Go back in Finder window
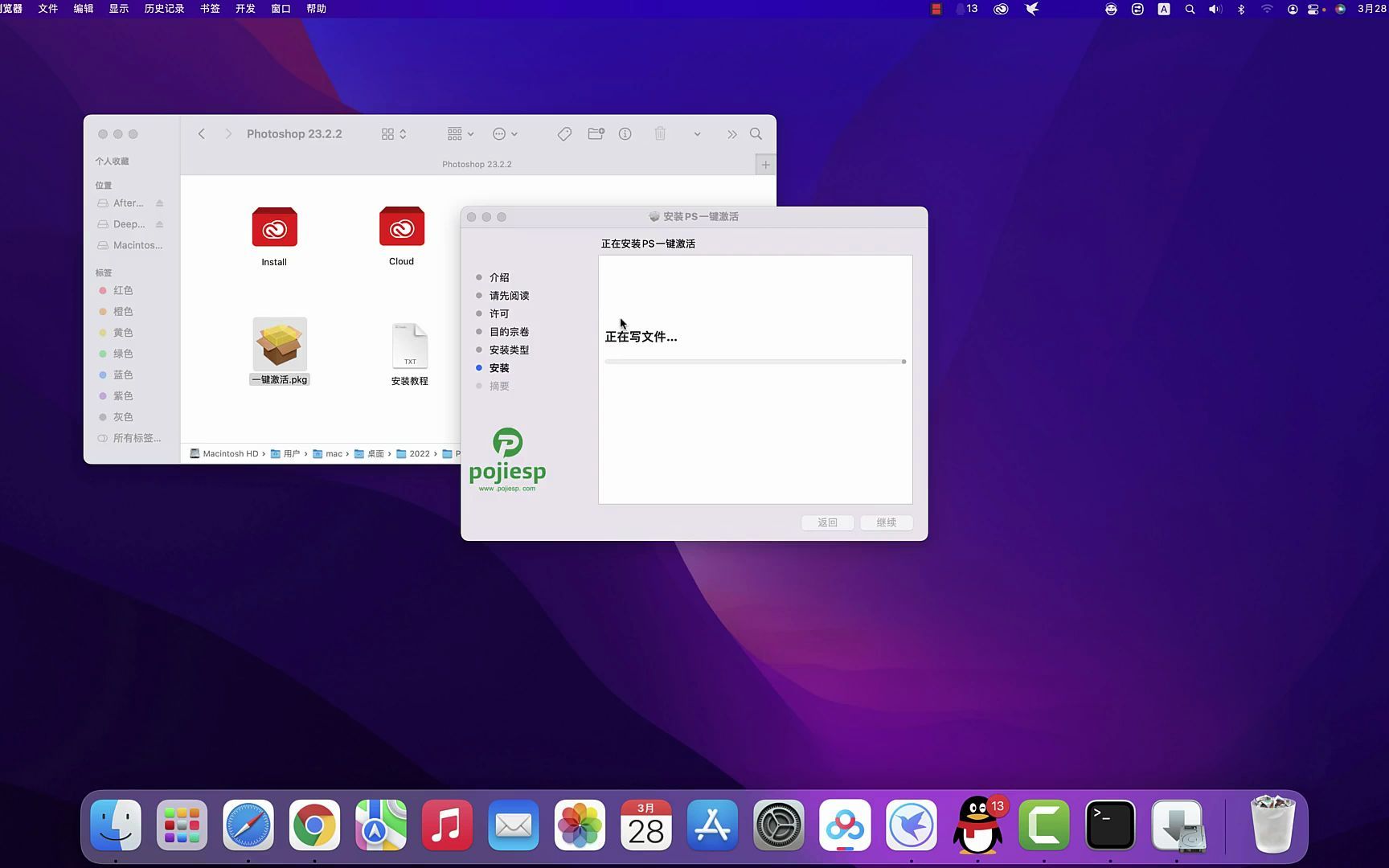 [x=202, y=134]
